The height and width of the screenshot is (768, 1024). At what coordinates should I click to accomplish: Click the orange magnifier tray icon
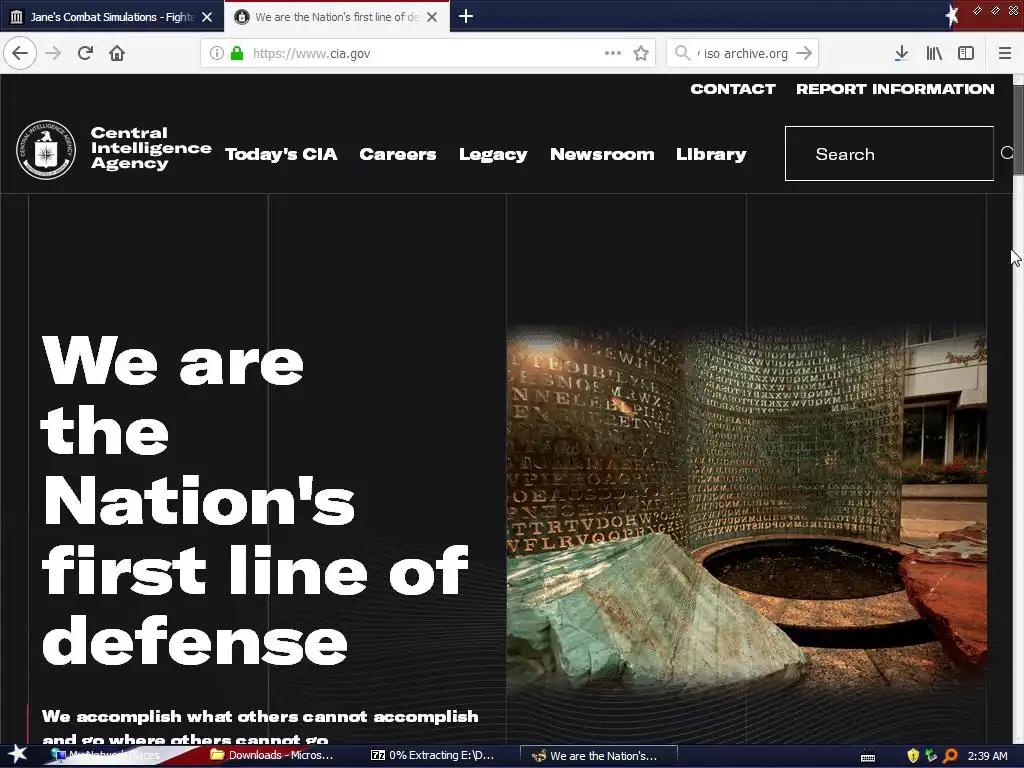(x=950, y=756)
